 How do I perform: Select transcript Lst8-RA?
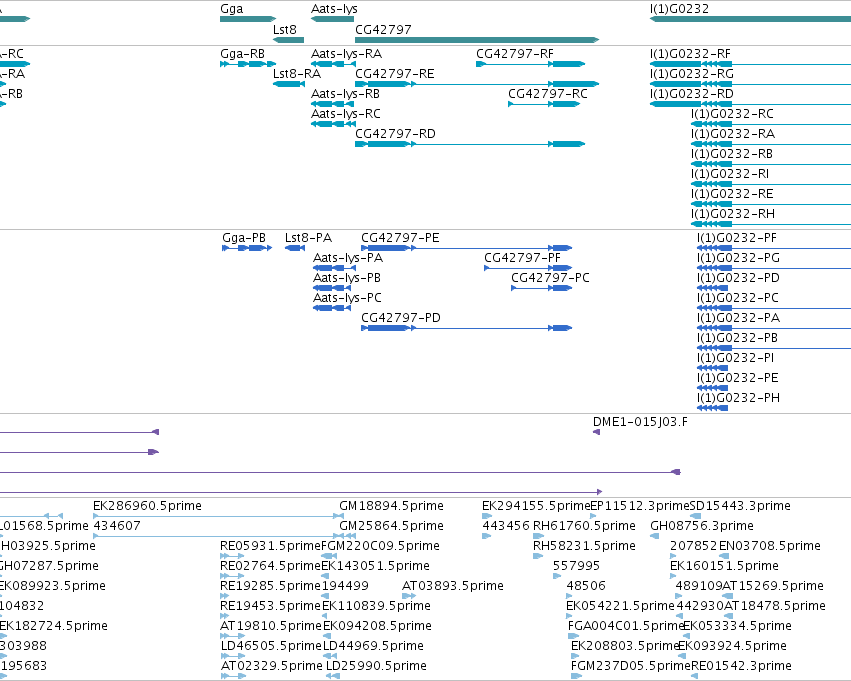288,84
